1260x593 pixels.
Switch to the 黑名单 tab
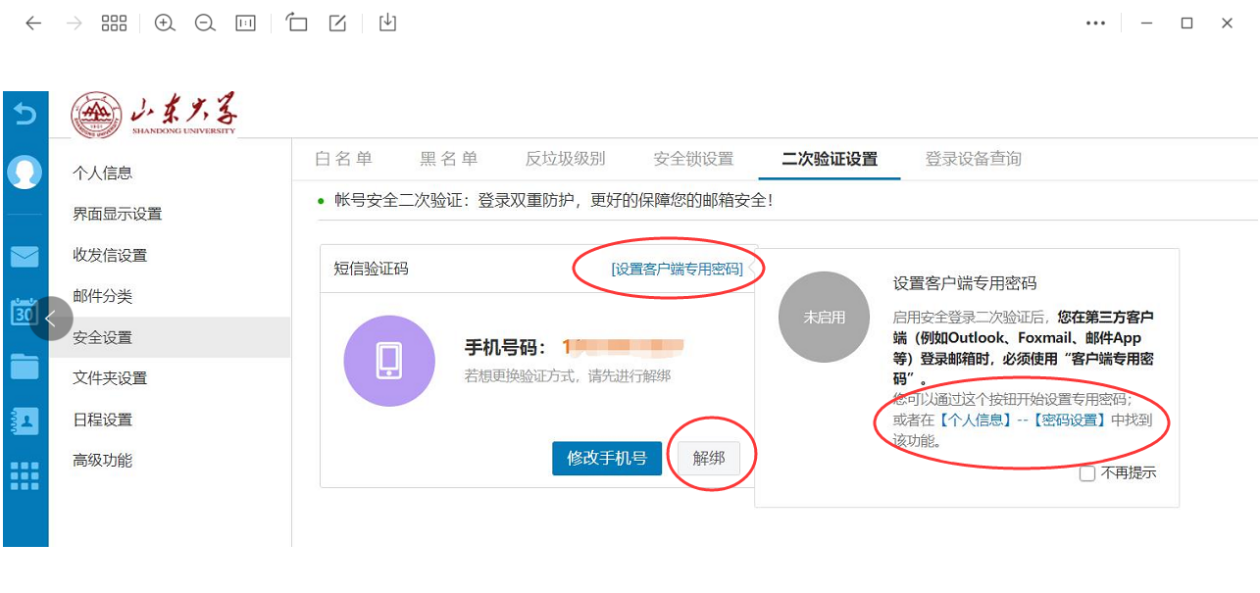(448, 159)
